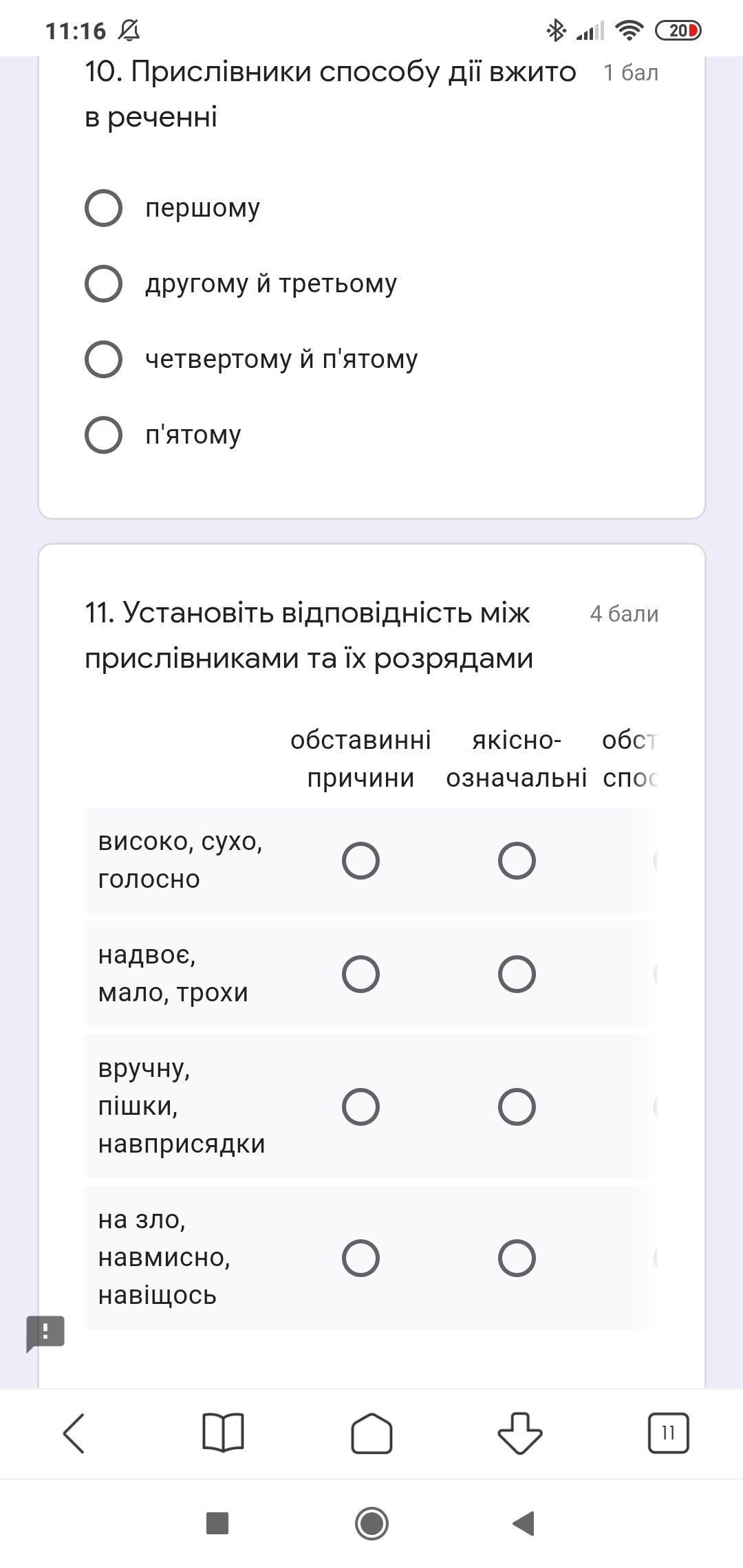
Task: Mark 'високо, сухо, голосно' as обставинні причини
Action: (360, 860)
